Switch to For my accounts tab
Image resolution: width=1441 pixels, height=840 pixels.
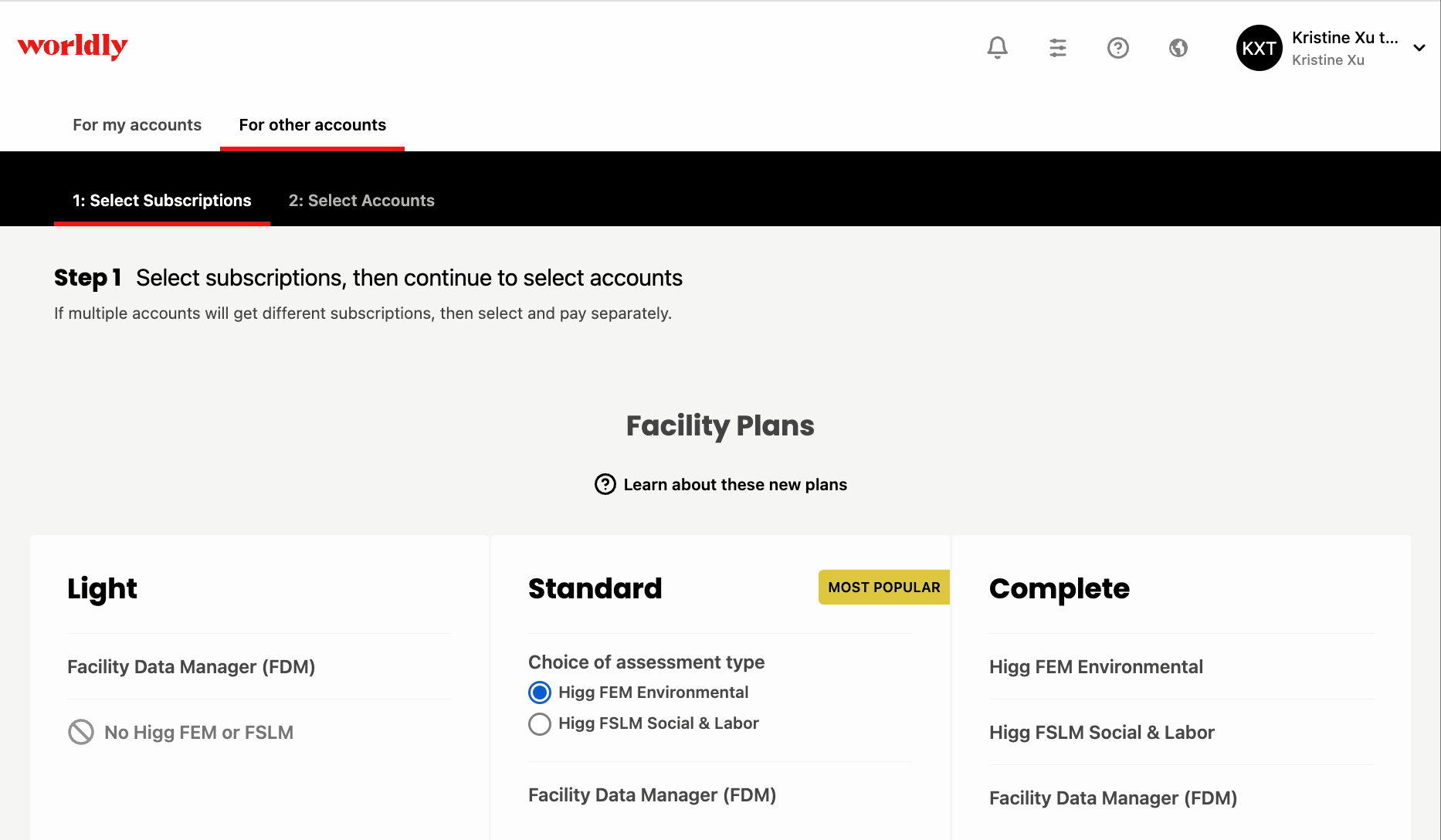tap(137, 125)
